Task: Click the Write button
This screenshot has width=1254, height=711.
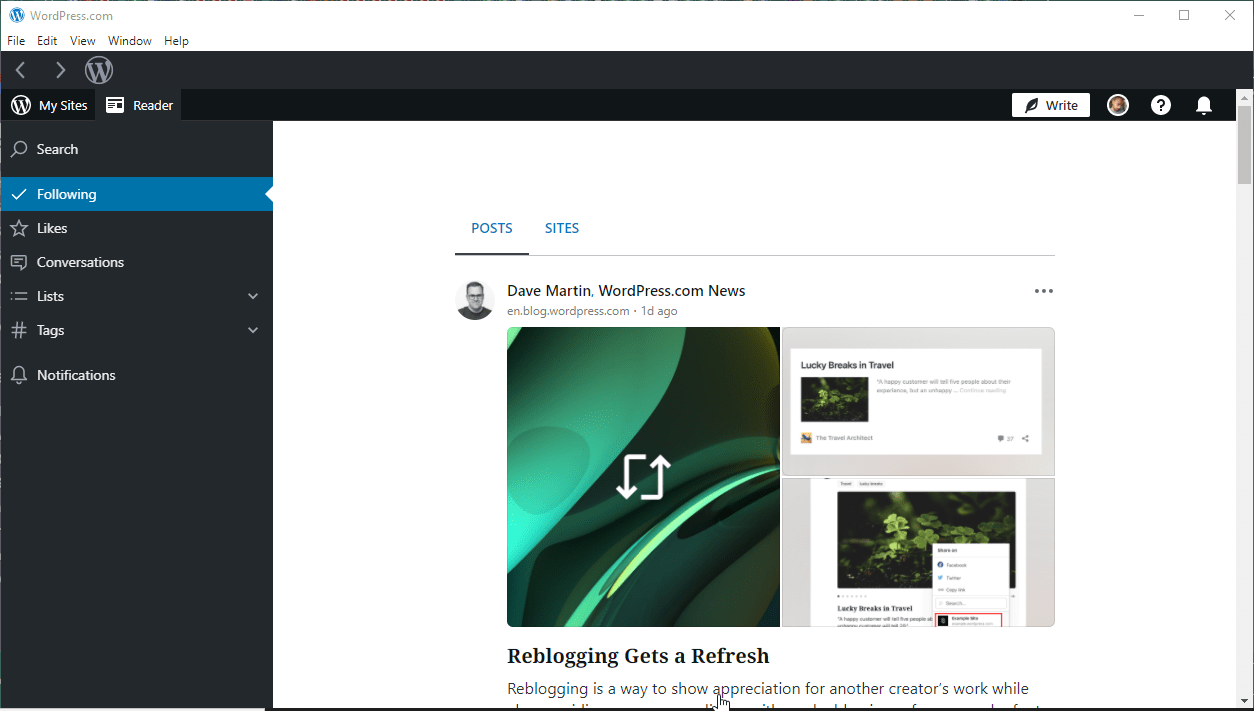Action: [x=1051, y=105]
